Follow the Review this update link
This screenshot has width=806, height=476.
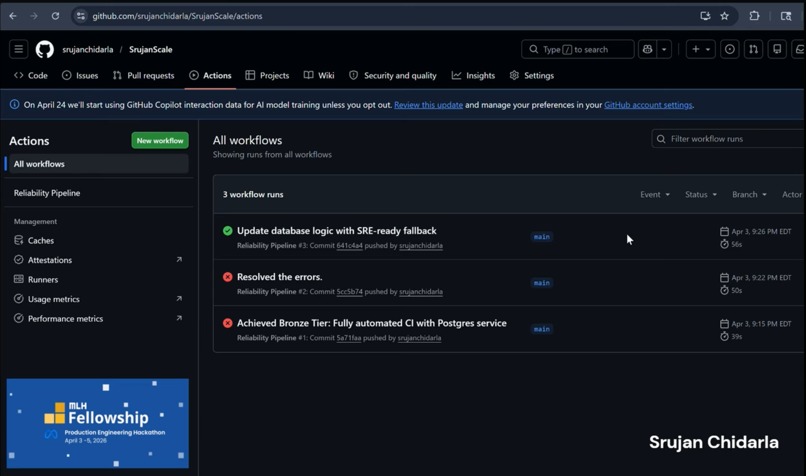click(428, 105)
